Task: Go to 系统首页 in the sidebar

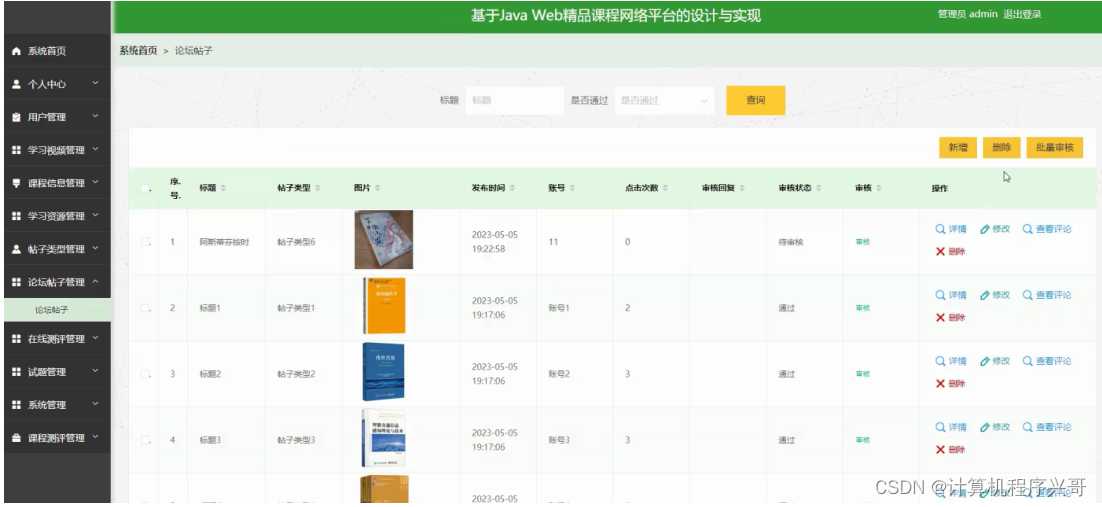Action: pos(58,51)
